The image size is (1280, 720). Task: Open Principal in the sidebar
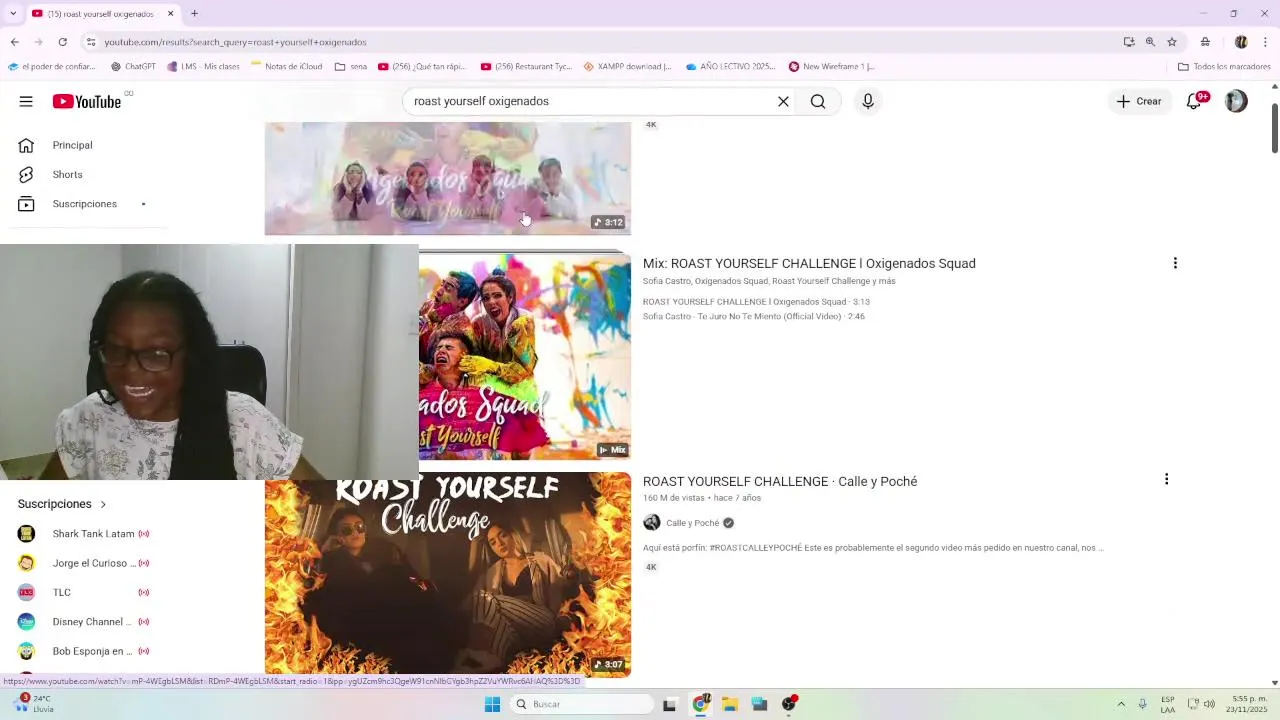72,145
